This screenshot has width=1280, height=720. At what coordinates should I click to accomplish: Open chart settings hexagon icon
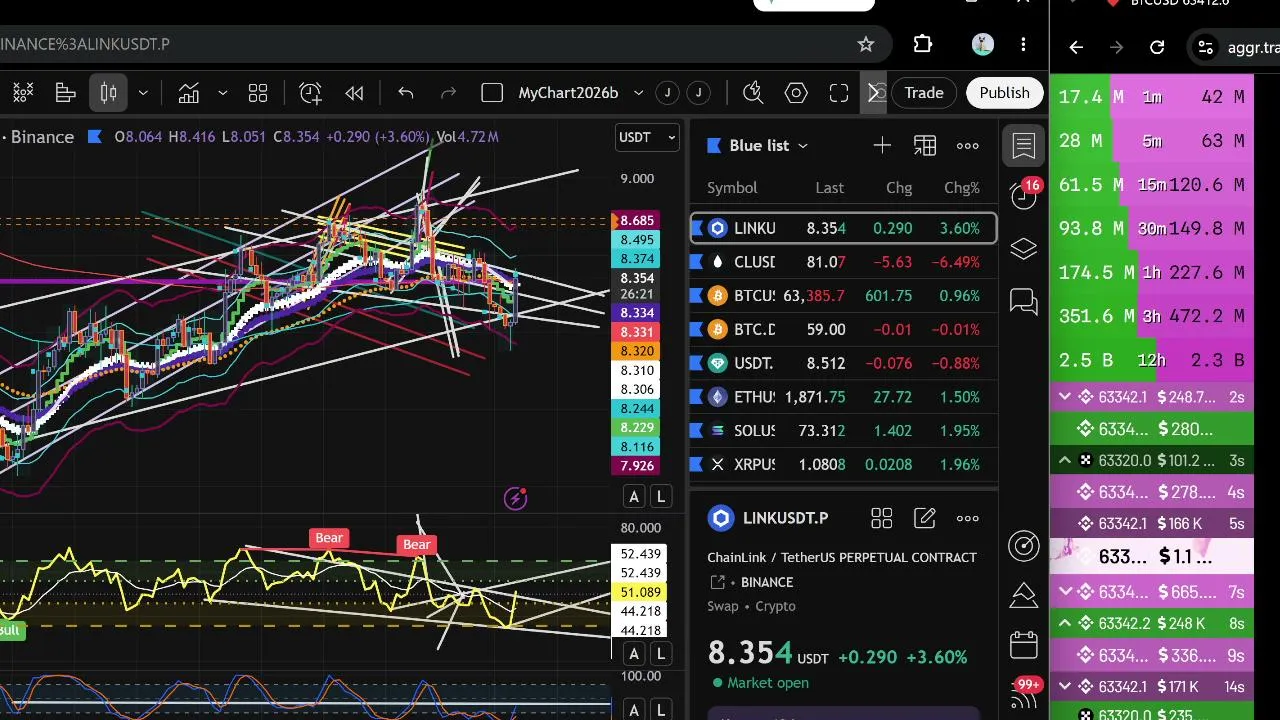tap(796, 93)
